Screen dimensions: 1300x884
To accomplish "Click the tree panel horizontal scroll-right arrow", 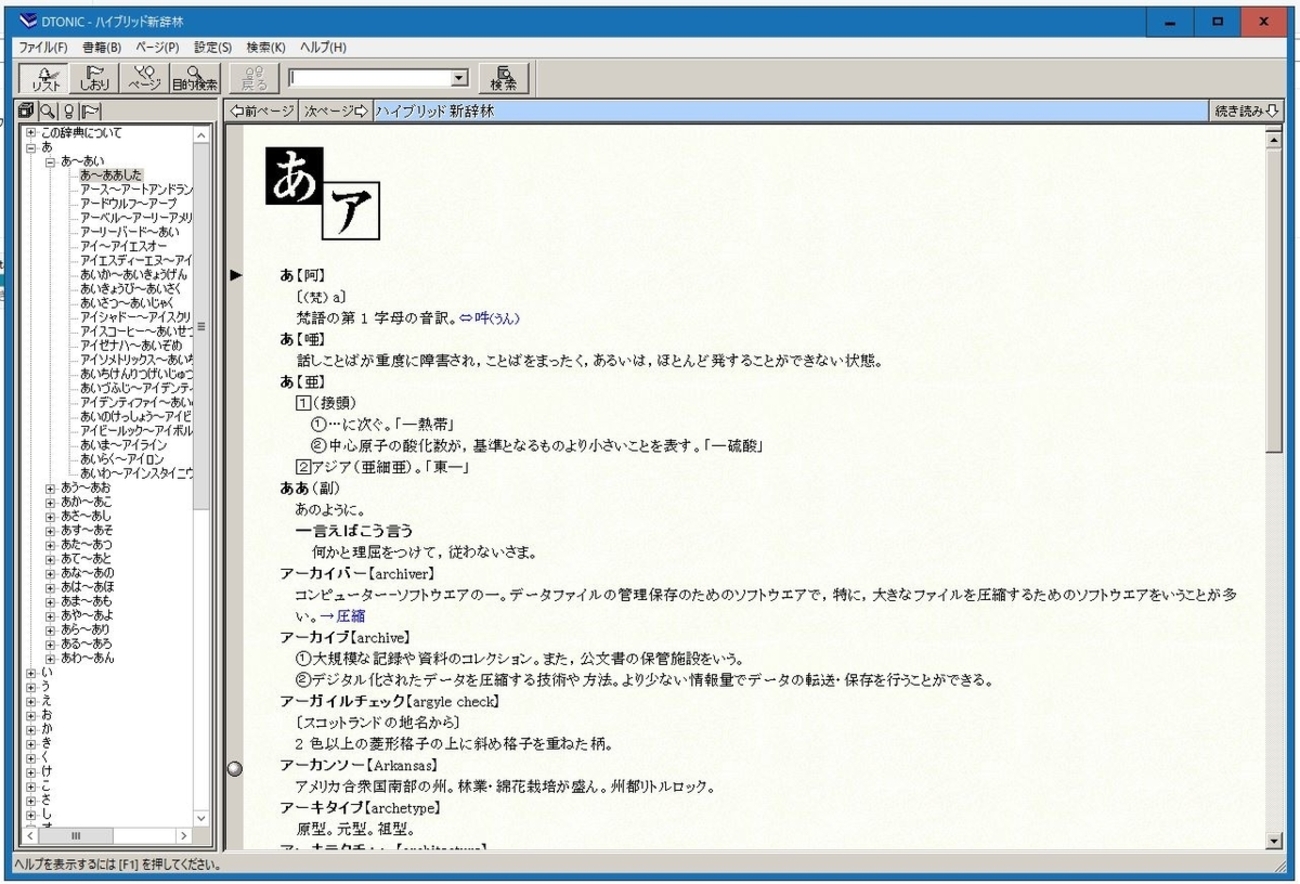I will tap(184, 835).
